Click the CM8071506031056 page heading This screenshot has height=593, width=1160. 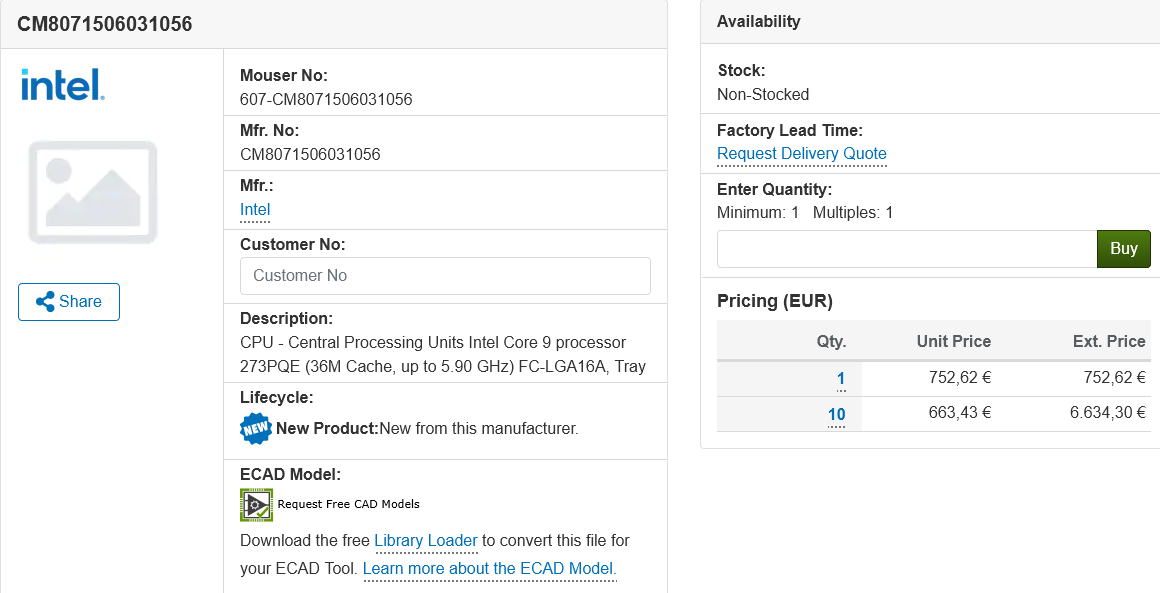coord(105,24)
